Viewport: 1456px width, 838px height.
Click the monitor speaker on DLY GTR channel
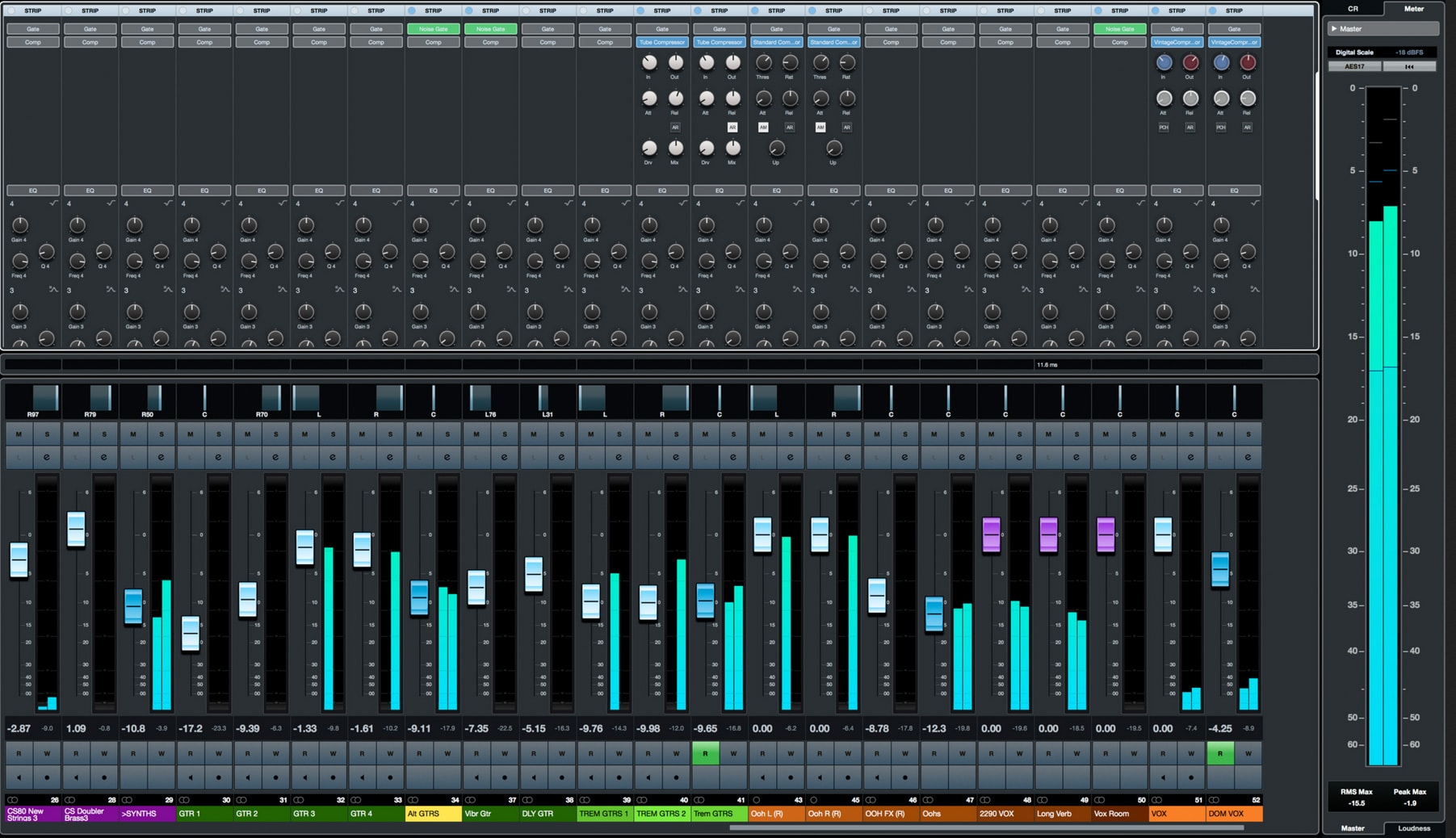[534, 777]
